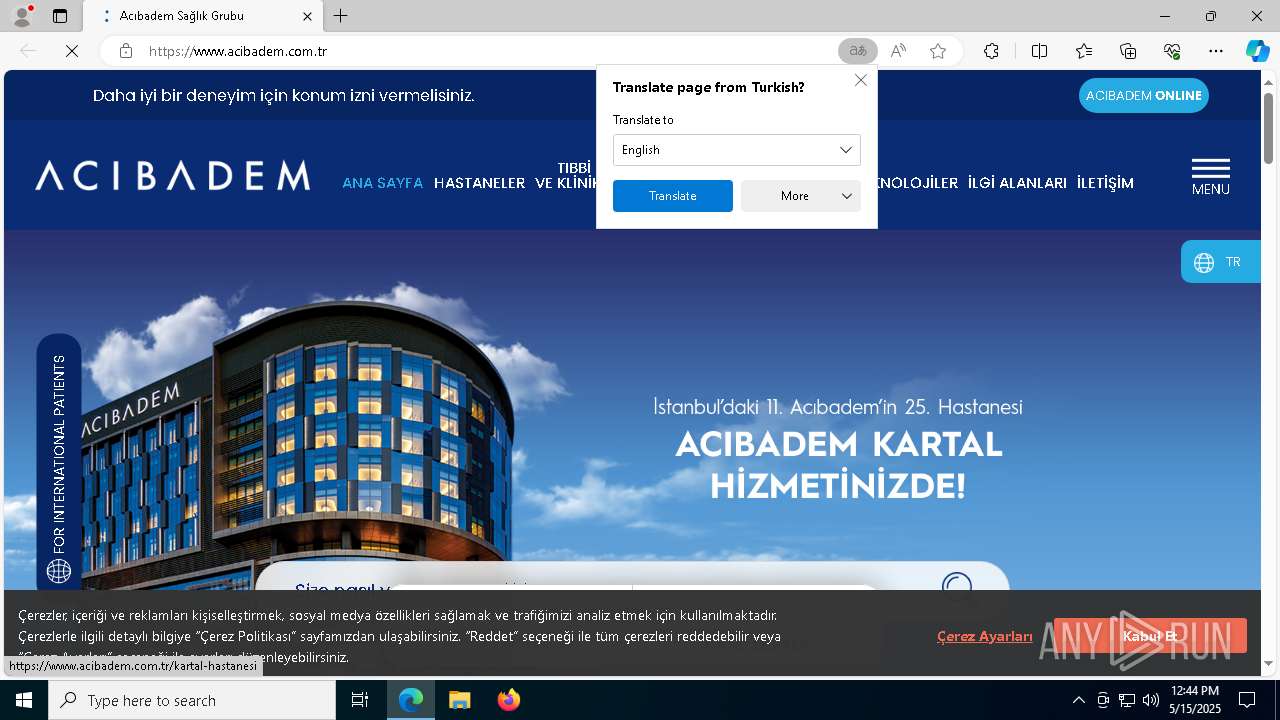Open the hamburger MENU icon
This screenshot has width=1280, height=720.
coord(1210,176)
